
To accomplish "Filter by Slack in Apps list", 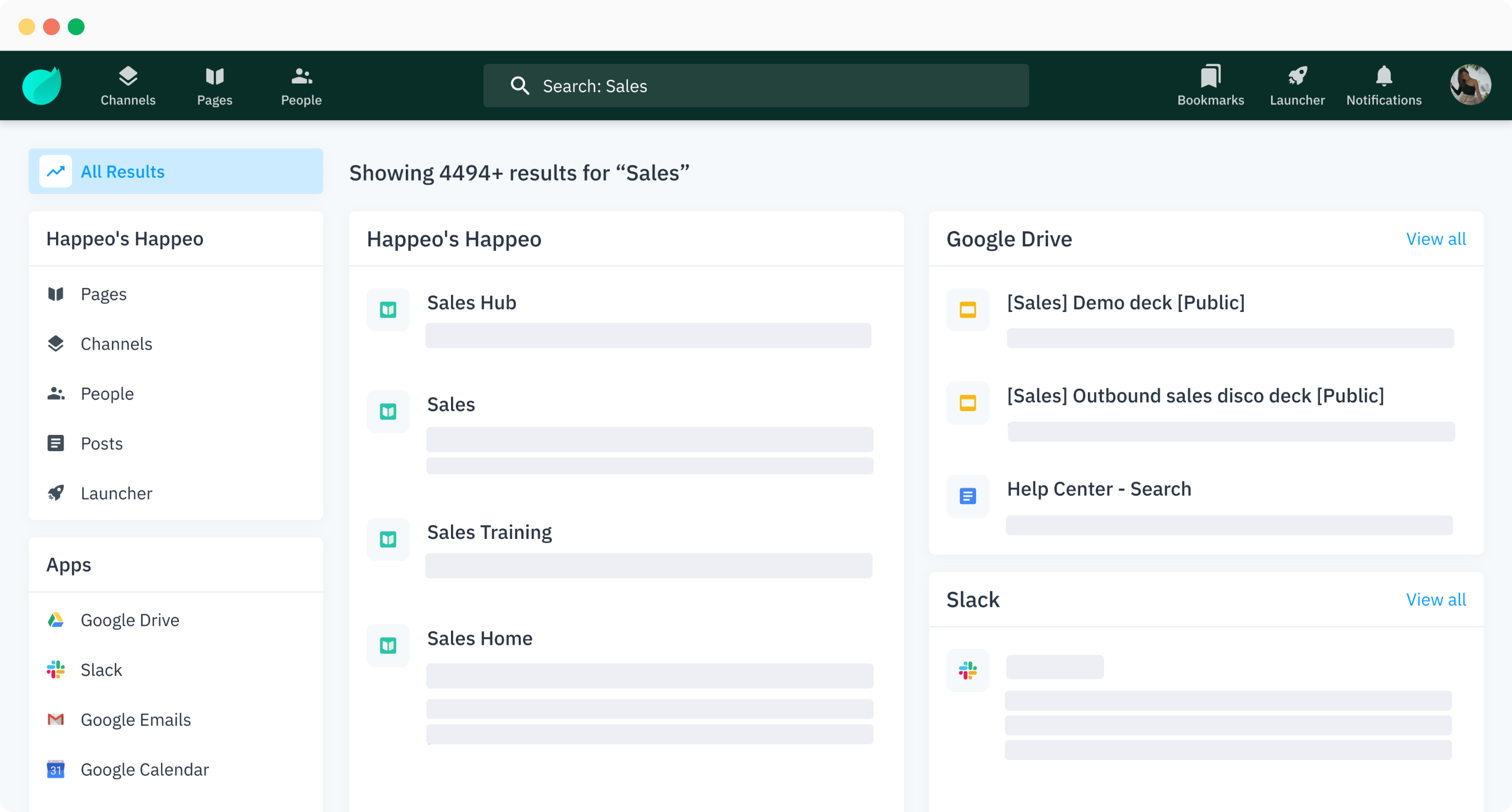I will pos(175,669).
